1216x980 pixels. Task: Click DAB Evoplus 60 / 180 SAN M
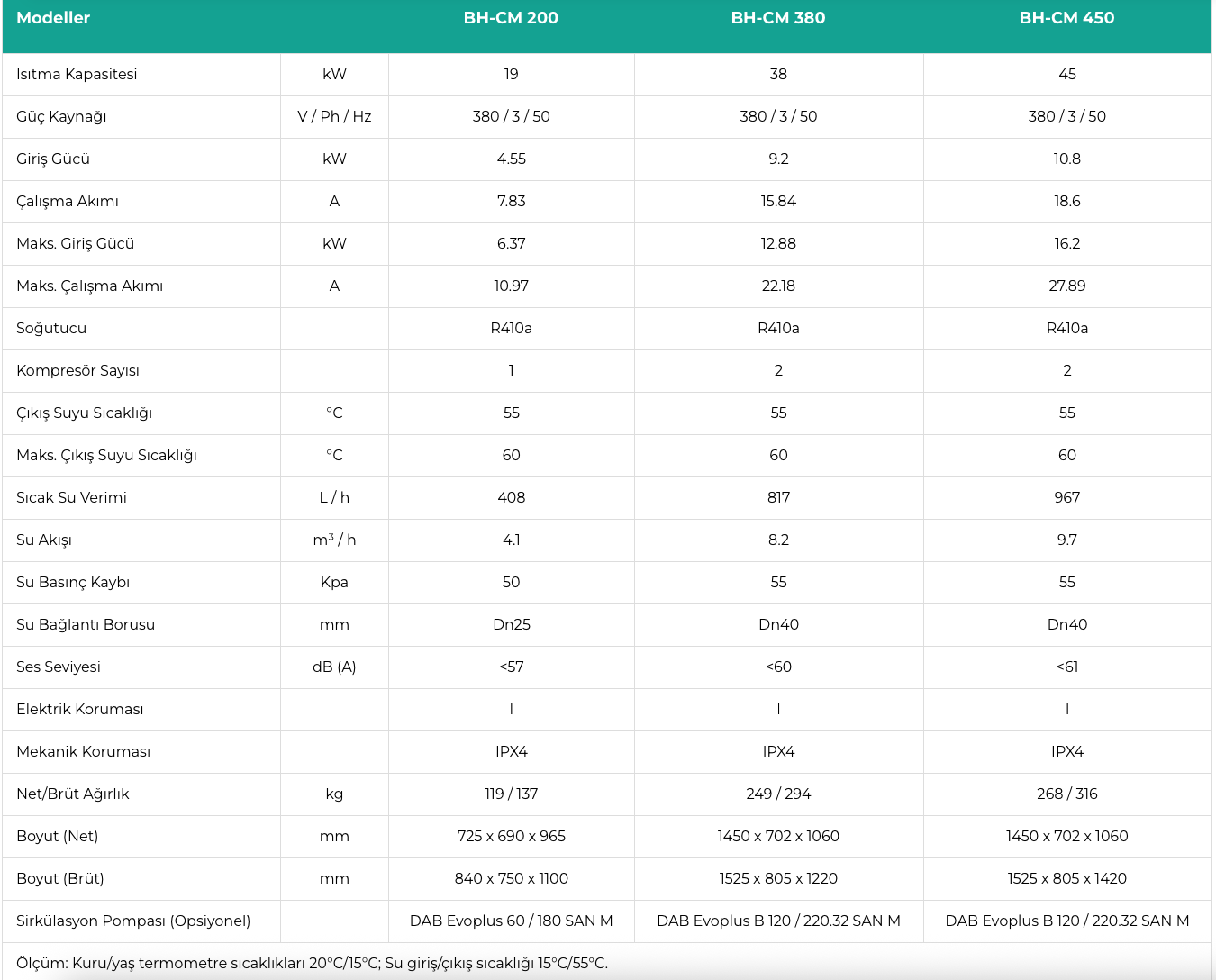(511, 921)
